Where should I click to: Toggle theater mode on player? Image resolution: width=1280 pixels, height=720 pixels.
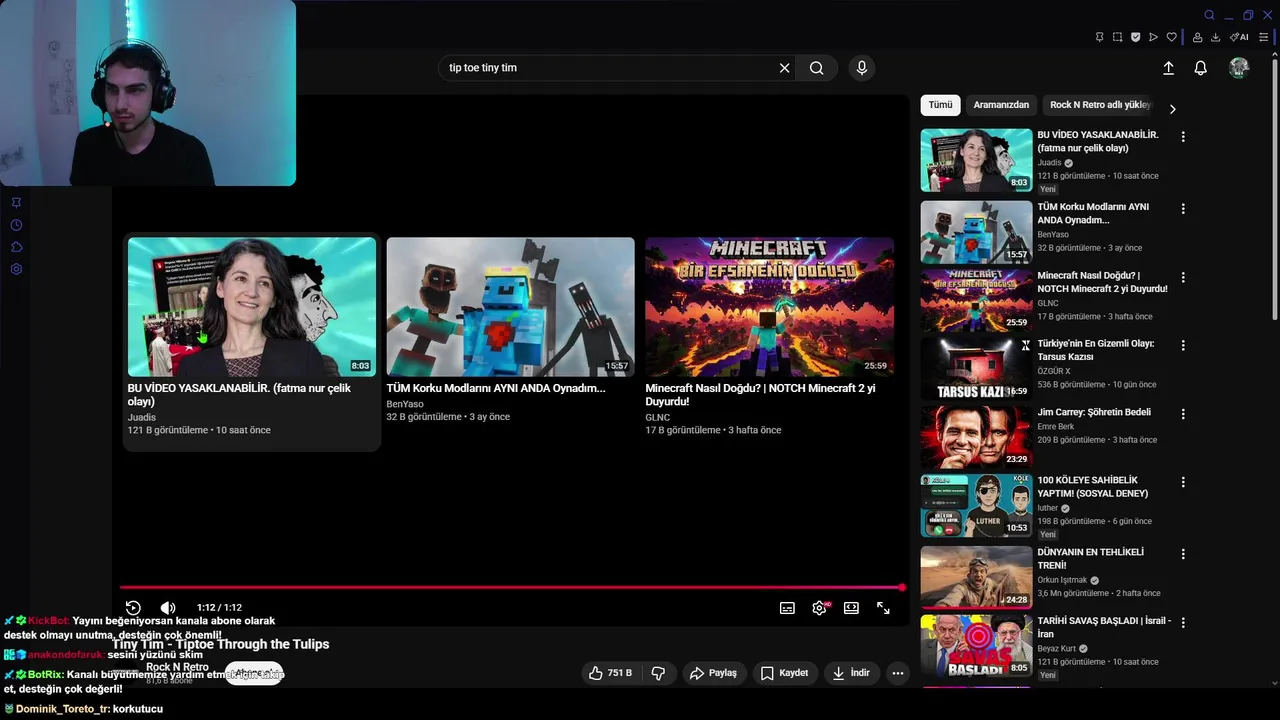click(851, 607)
